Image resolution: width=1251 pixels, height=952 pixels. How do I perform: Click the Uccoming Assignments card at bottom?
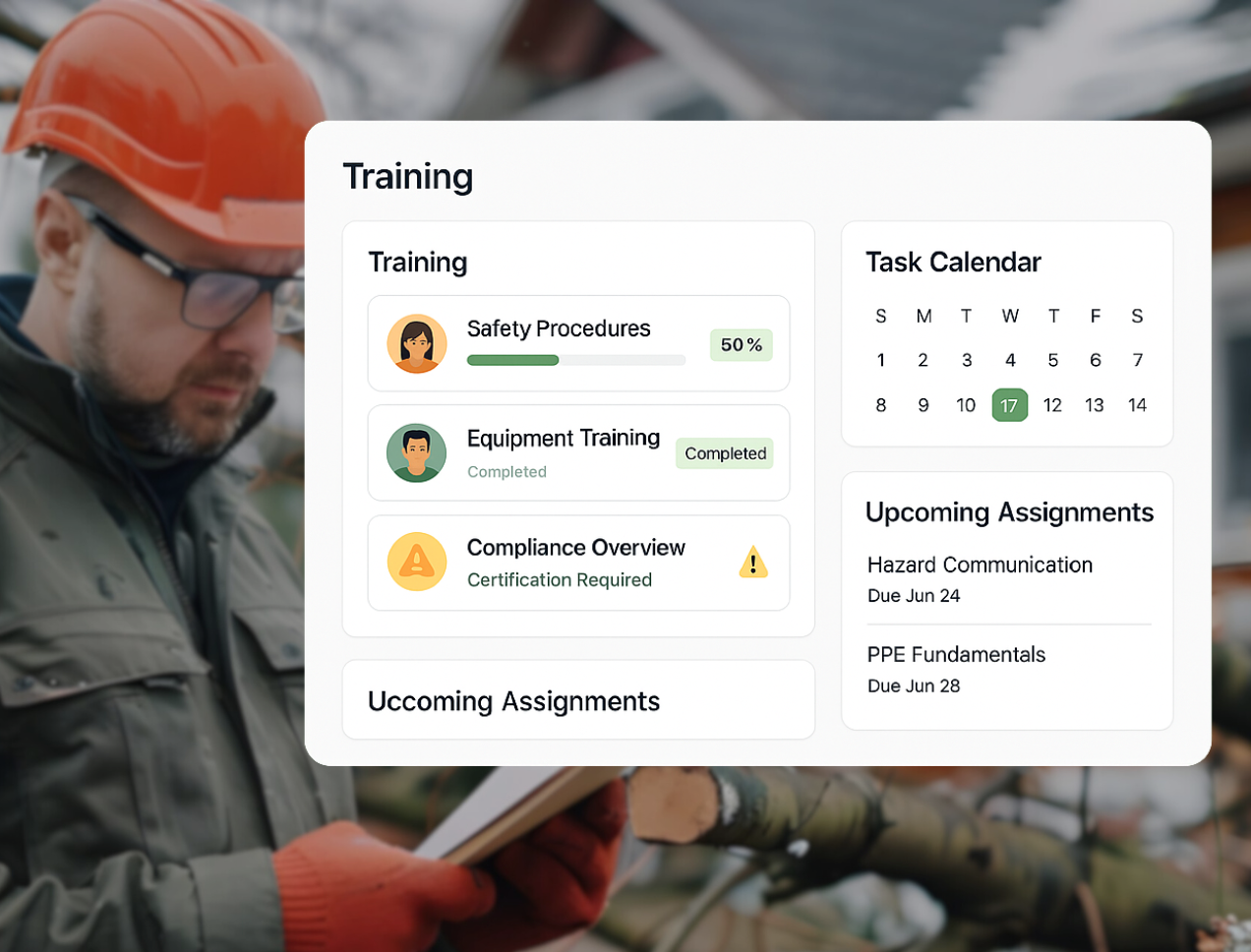tap(578, 699)
